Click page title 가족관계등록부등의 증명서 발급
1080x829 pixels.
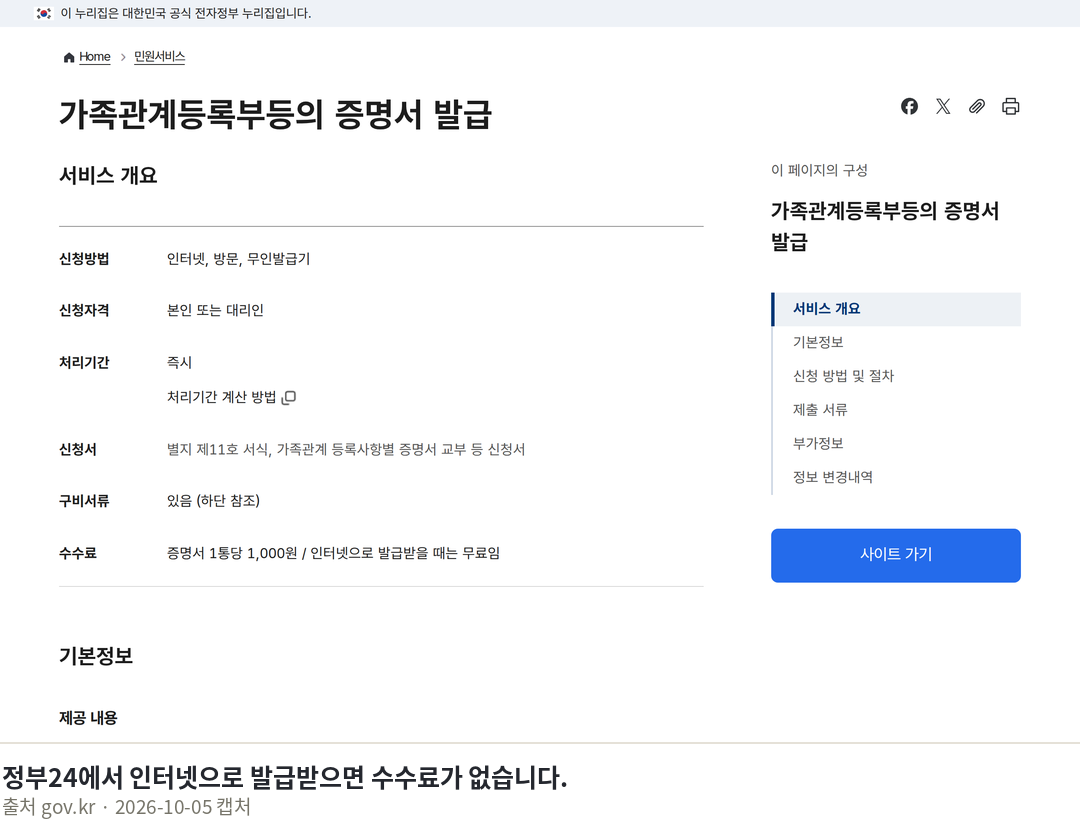[x=276, y=114]
